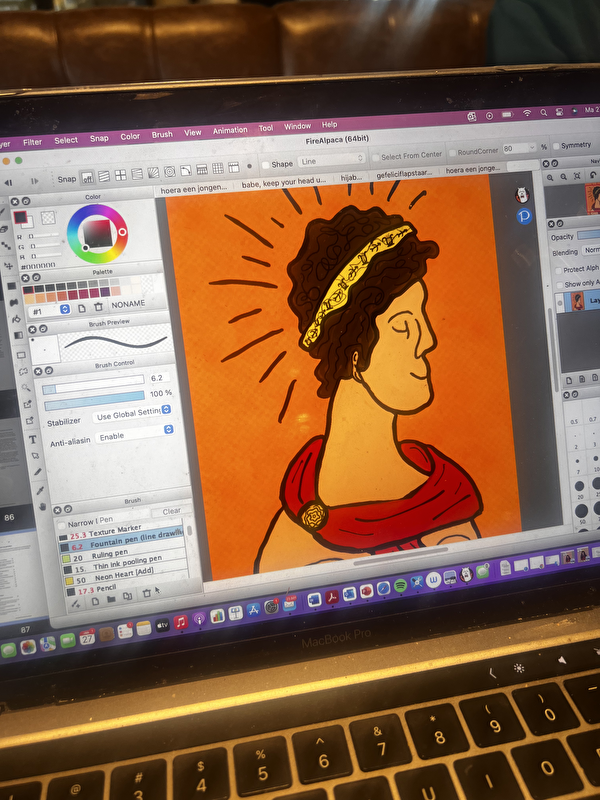The width and height of the screenshot is (600, 800).
Task: Open the Animation menu
Action: point(230,130)
